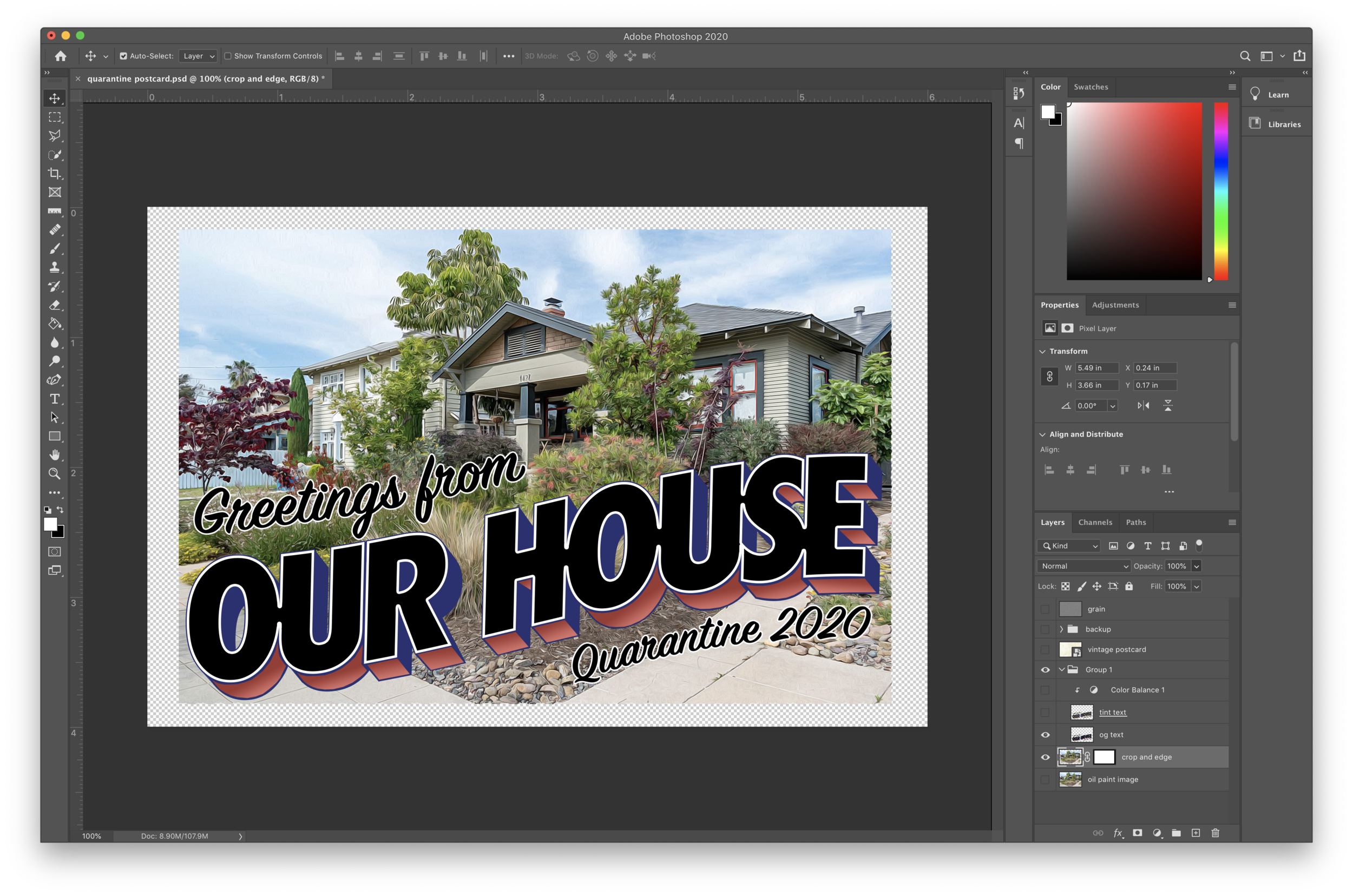Select the Crop tool
Image resolution: width=1353 pixels, height=896 pixels.
tap(54, 173)
